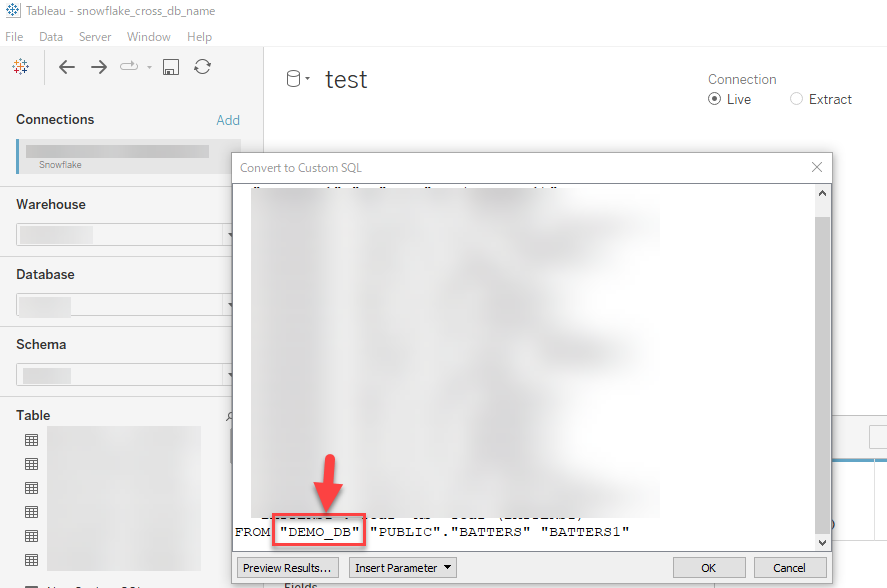
Task: Select the fourth table grid icon
Action: [x=32, y=512]
